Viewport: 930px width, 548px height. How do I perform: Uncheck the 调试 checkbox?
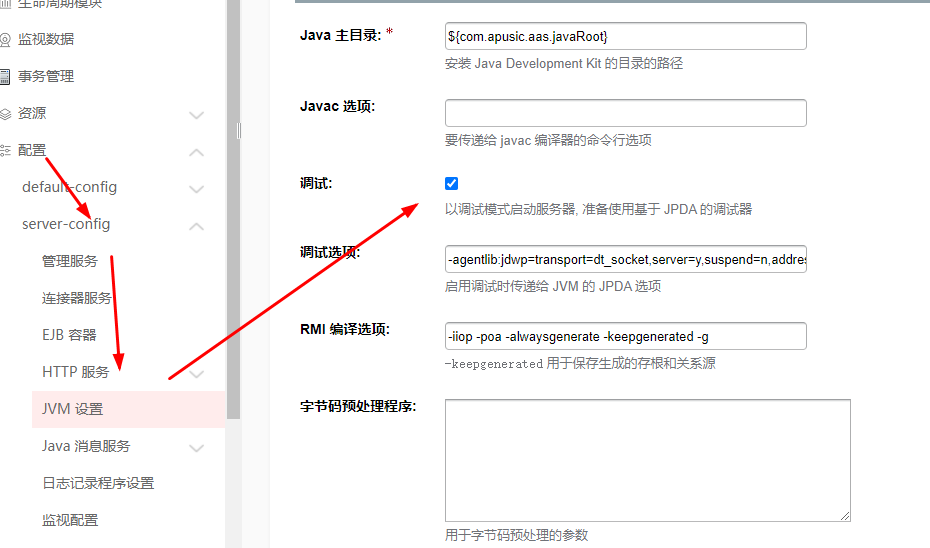[x=451, y=183]
